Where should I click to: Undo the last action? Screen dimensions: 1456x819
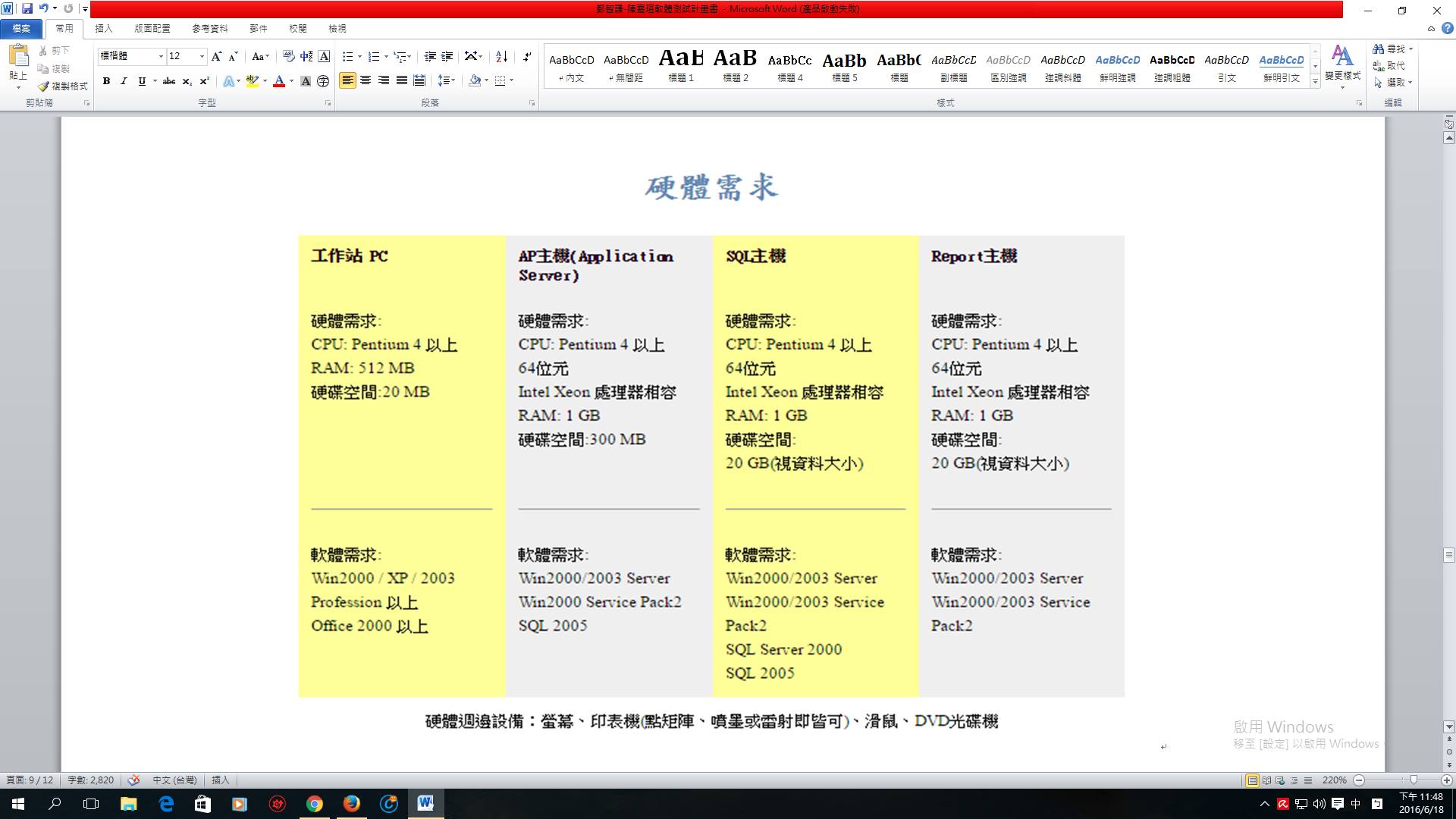click(x=43, y=8)
